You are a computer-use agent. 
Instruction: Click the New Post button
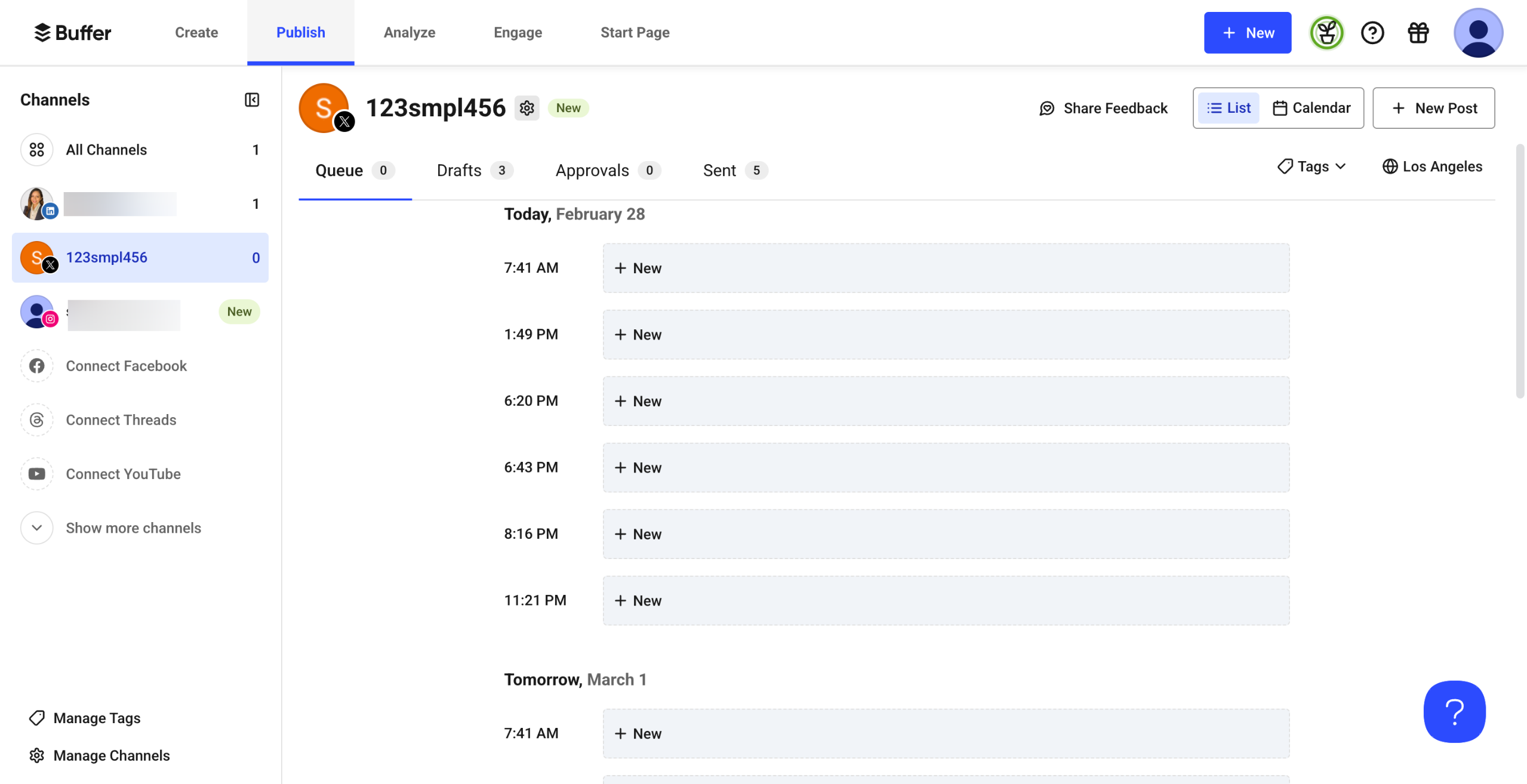1433,108
